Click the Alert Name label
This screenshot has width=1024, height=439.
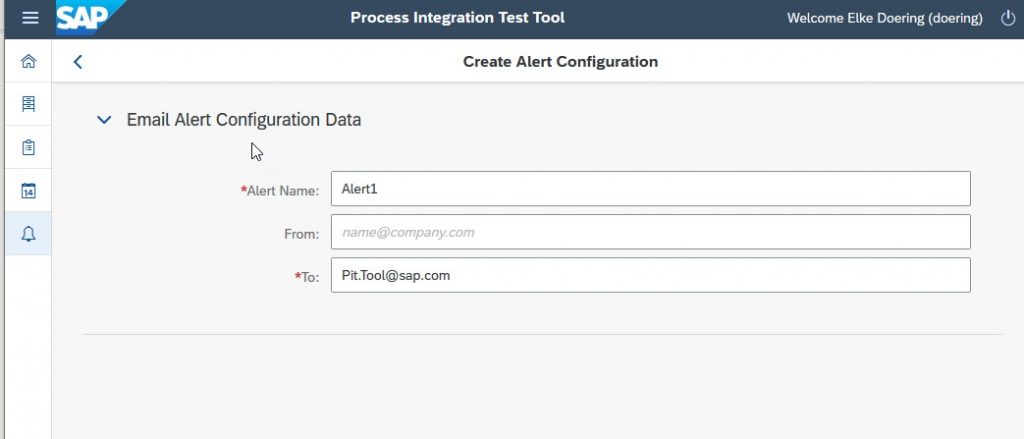click(280, 191)
